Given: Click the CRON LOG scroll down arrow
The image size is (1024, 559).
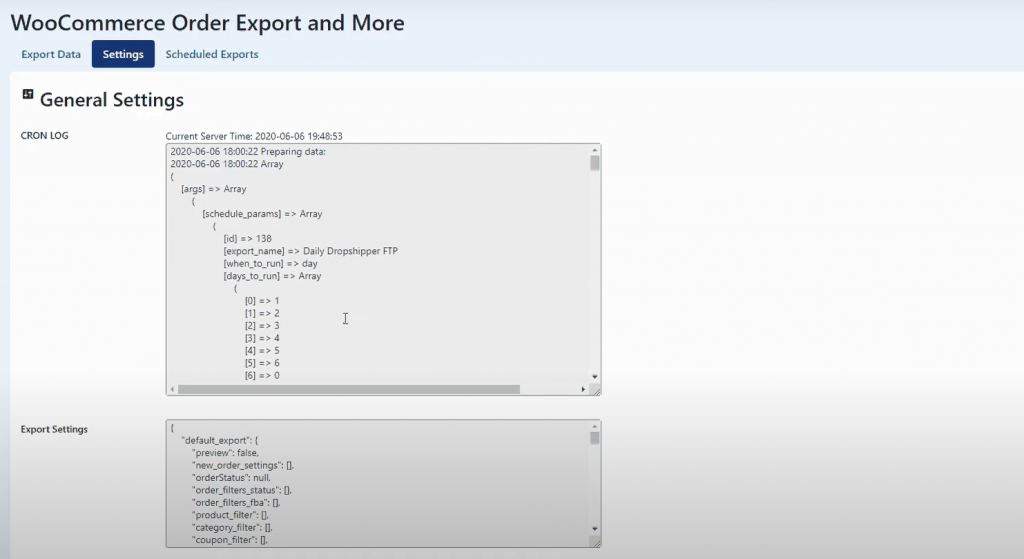Looking at the screenshot, I should pyautogui.click(x=594, y=377).
